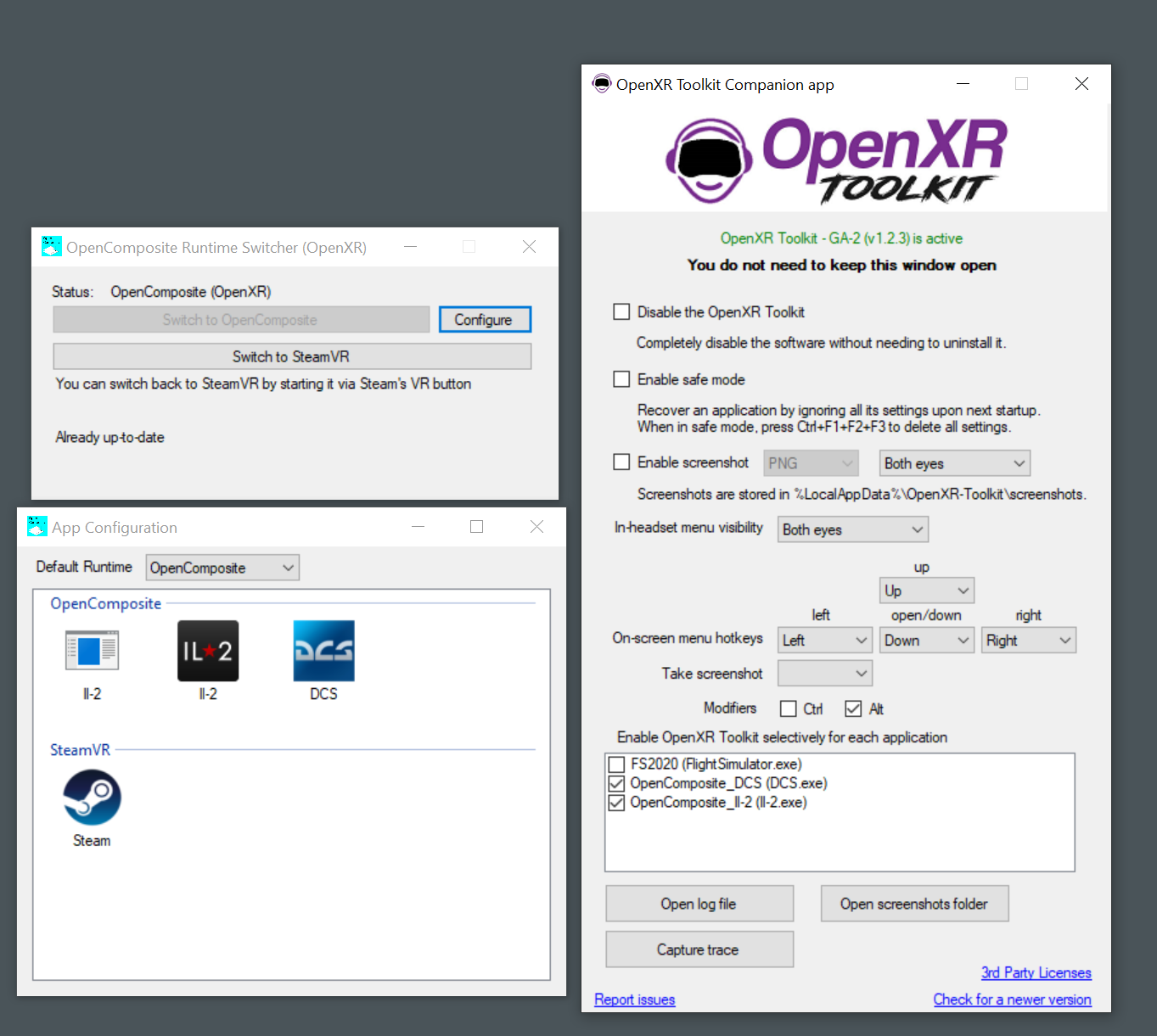Uncheck the Alt modifier checkbox
This screenshot has height=1036, width=1157.
coord(853,709)
